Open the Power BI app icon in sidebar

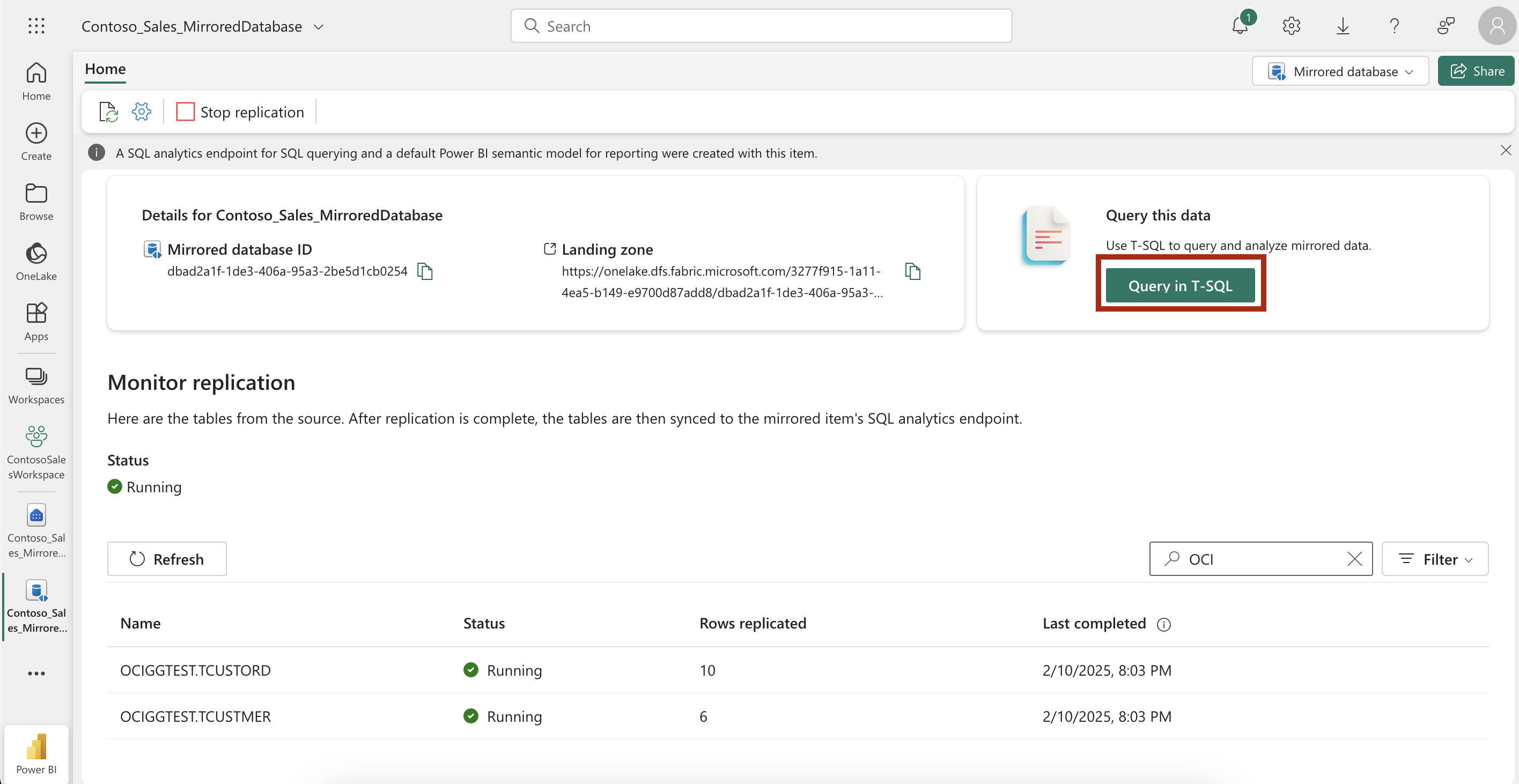tap(36, 750)
